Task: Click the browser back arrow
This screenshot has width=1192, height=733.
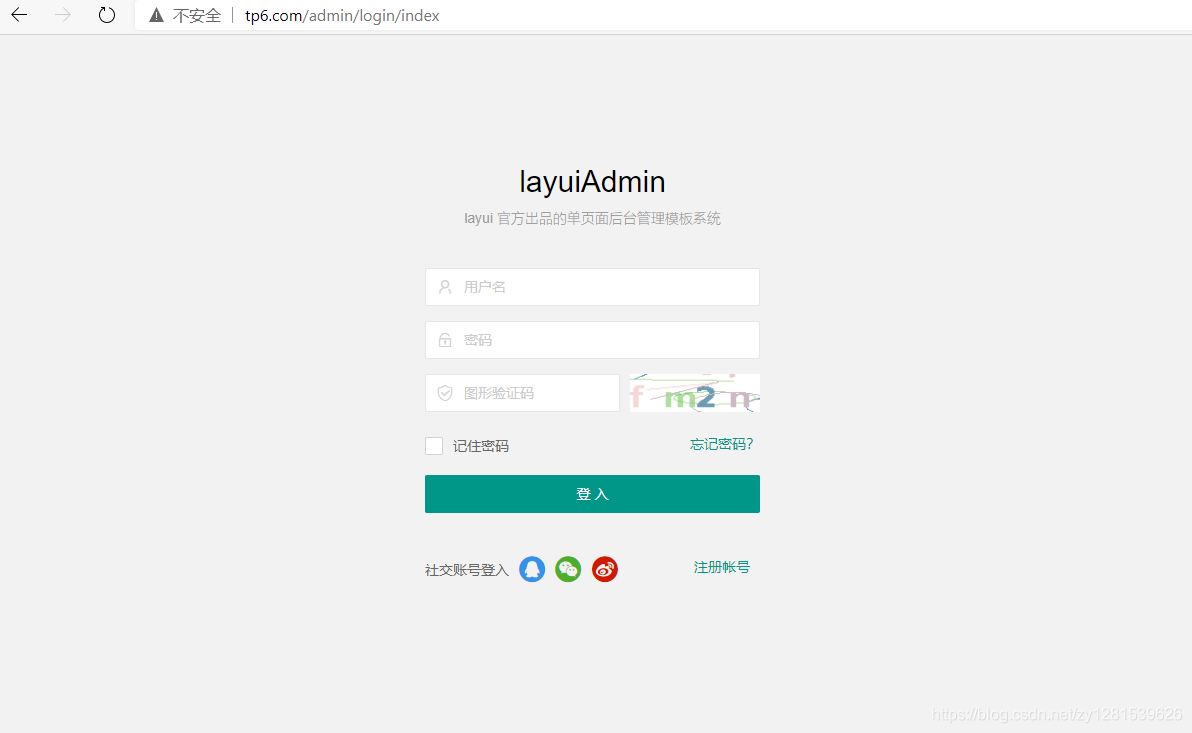Action: (19, 15)
